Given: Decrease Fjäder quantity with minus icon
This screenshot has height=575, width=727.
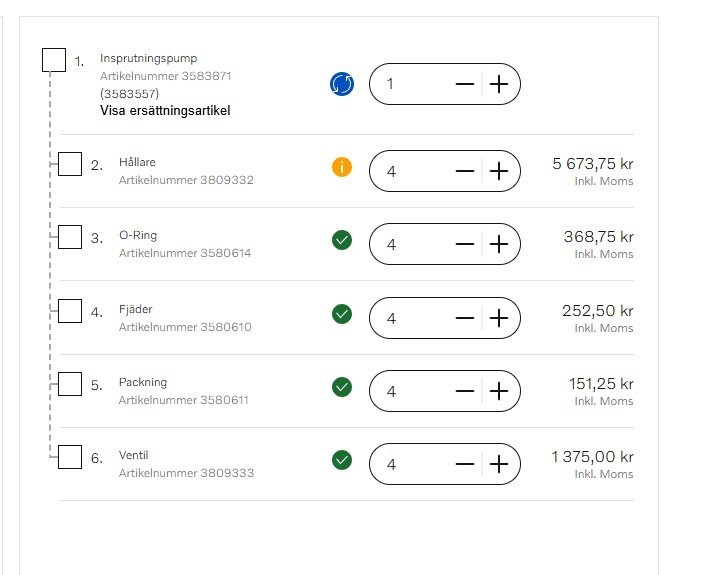Looking at the screenshot, I should (x=465, y=318).
